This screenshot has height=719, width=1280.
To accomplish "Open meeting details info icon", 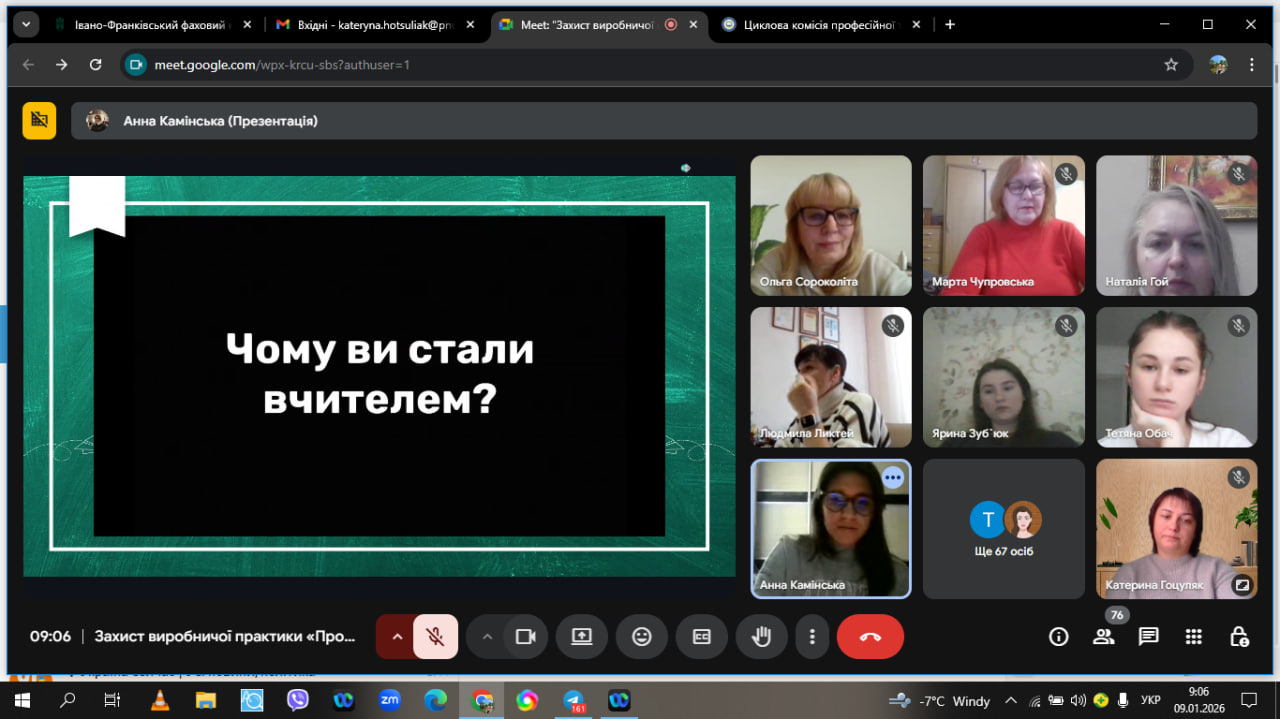I will pyautogui.click(x=1058, y=637).
